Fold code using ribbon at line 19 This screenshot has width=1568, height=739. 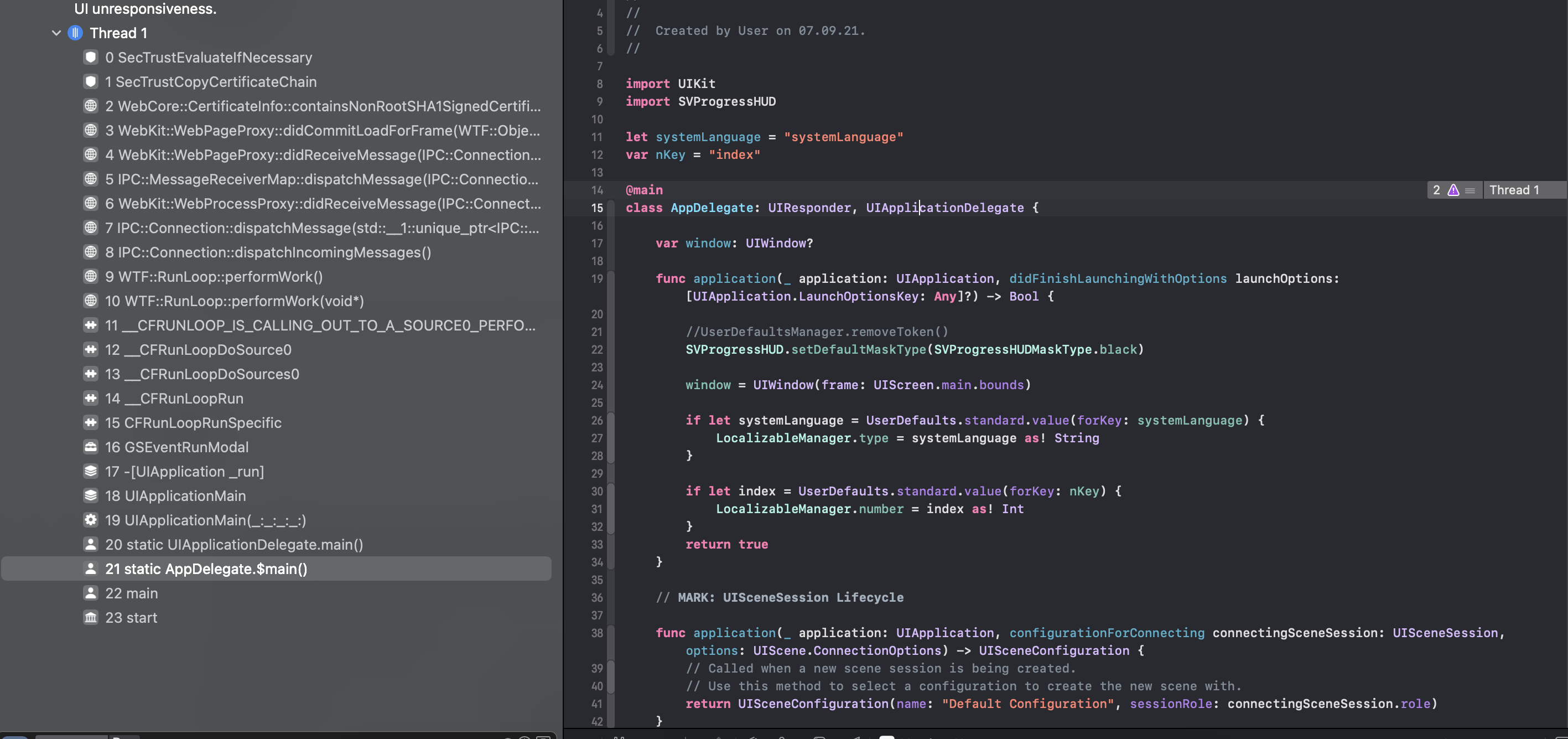tap(610, 279)
